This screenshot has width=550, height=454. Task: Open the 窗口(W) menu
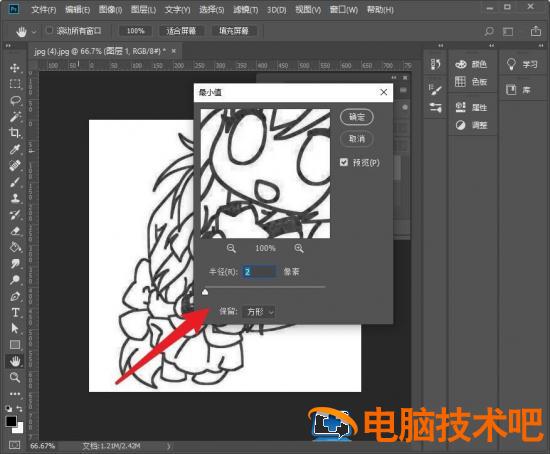tap(344, 10)
